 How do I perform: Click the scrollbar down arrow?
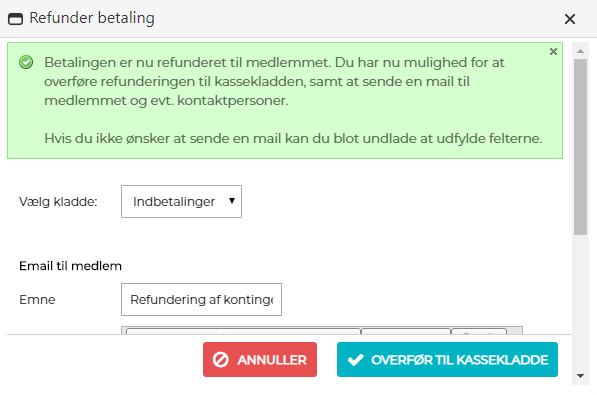click(x=580, y=376)
